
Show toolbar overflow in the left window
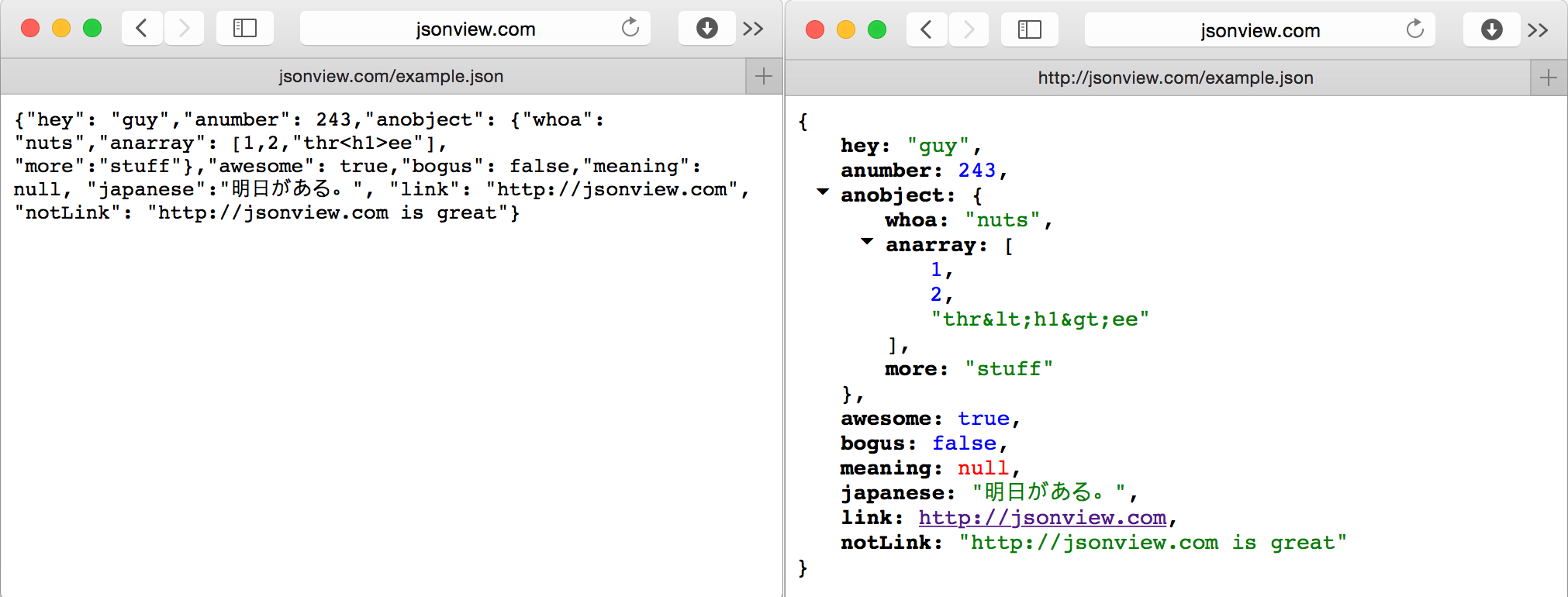[x=753, y=29]
